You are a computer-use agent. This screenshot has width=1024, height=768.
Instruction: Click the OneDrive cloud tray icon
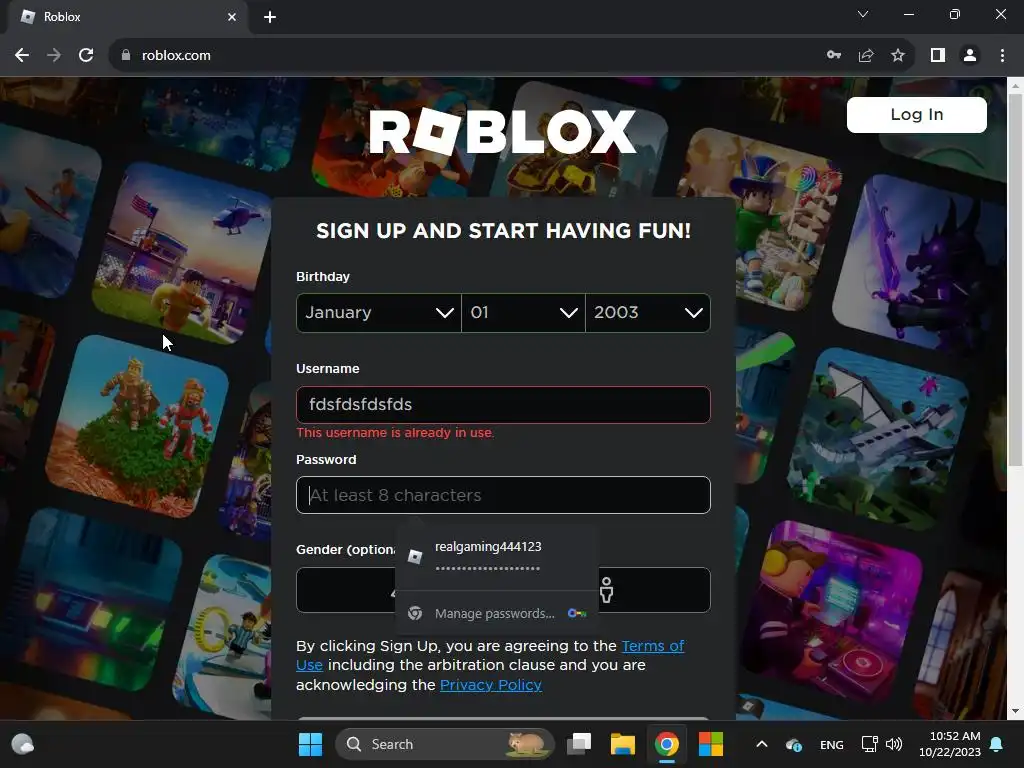[x=793, y=744]
